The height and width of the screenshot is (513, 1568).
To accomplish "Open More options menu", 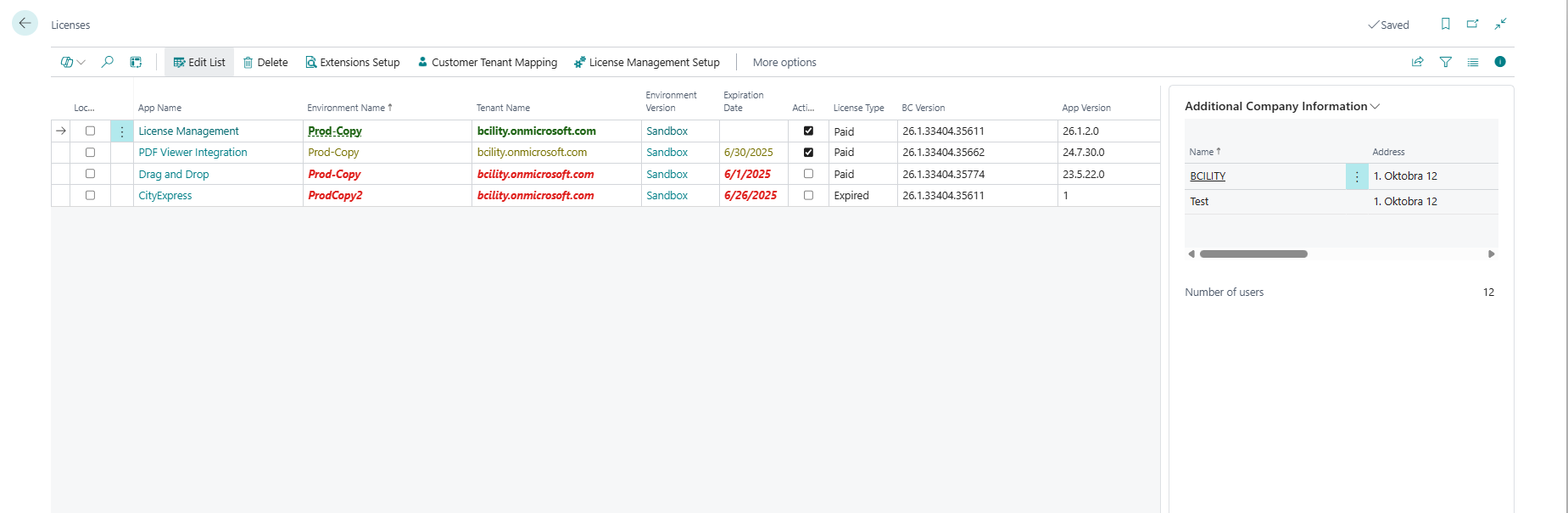I will (784, 63).
